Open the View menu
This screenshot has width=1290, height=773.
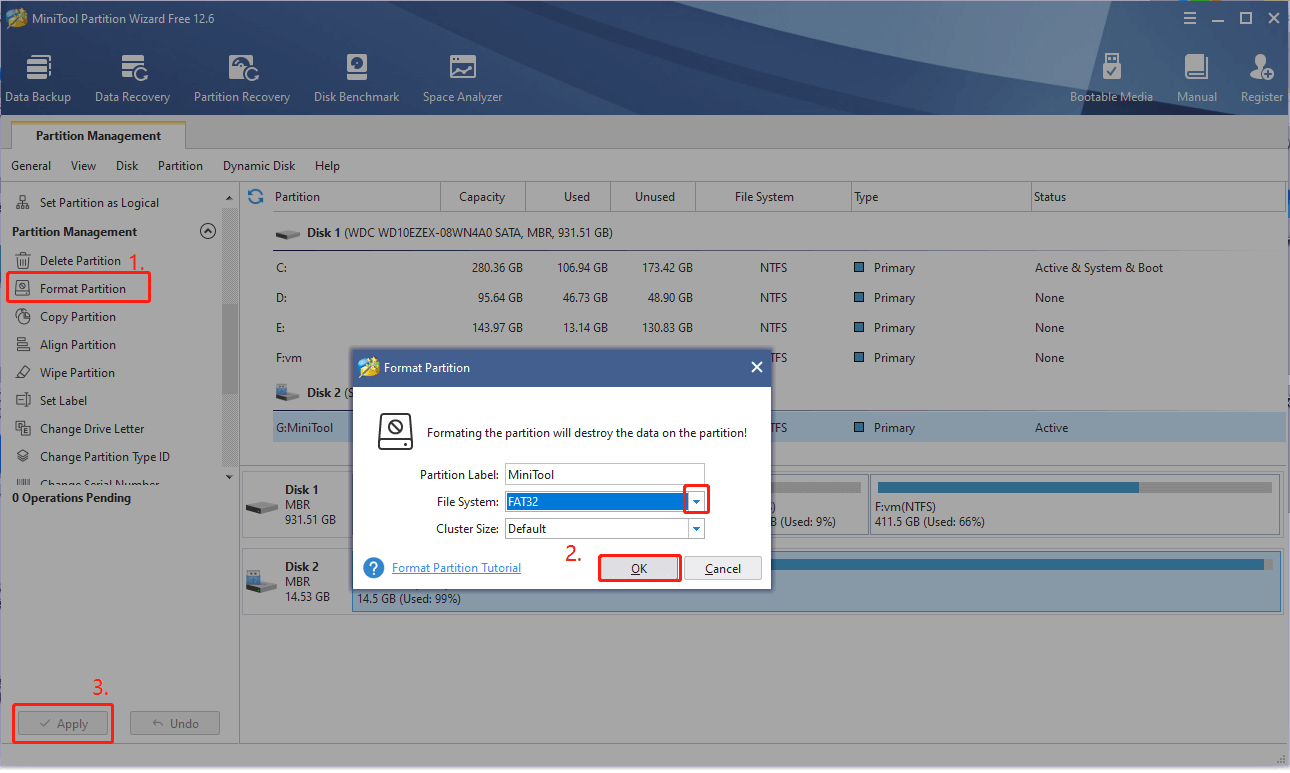click(x=84, y=166)
